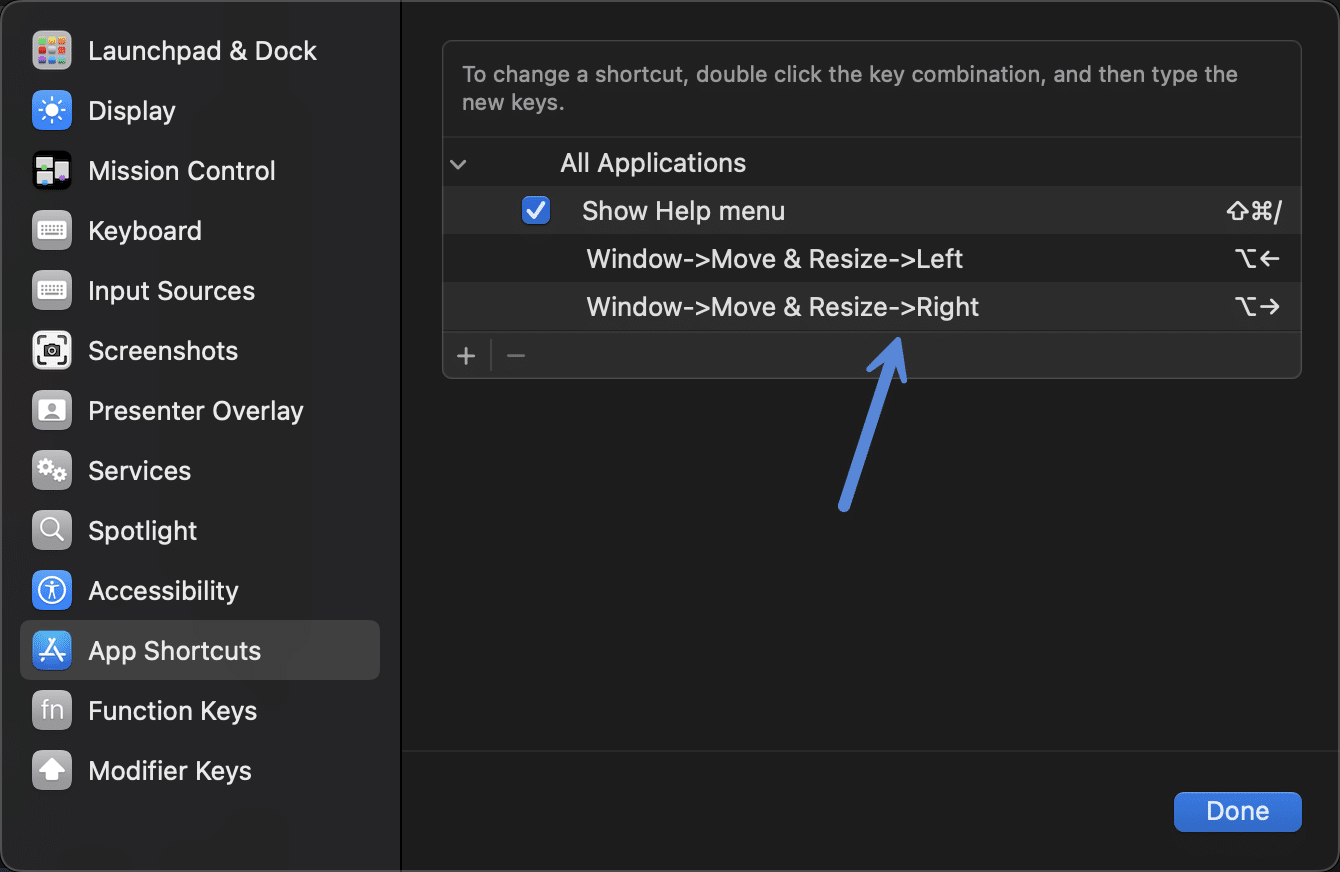Screen dimensions: 1340x872
Task: Open the Presenter Overlay icon
Action: pyautogui.click(x=51, y=410)
